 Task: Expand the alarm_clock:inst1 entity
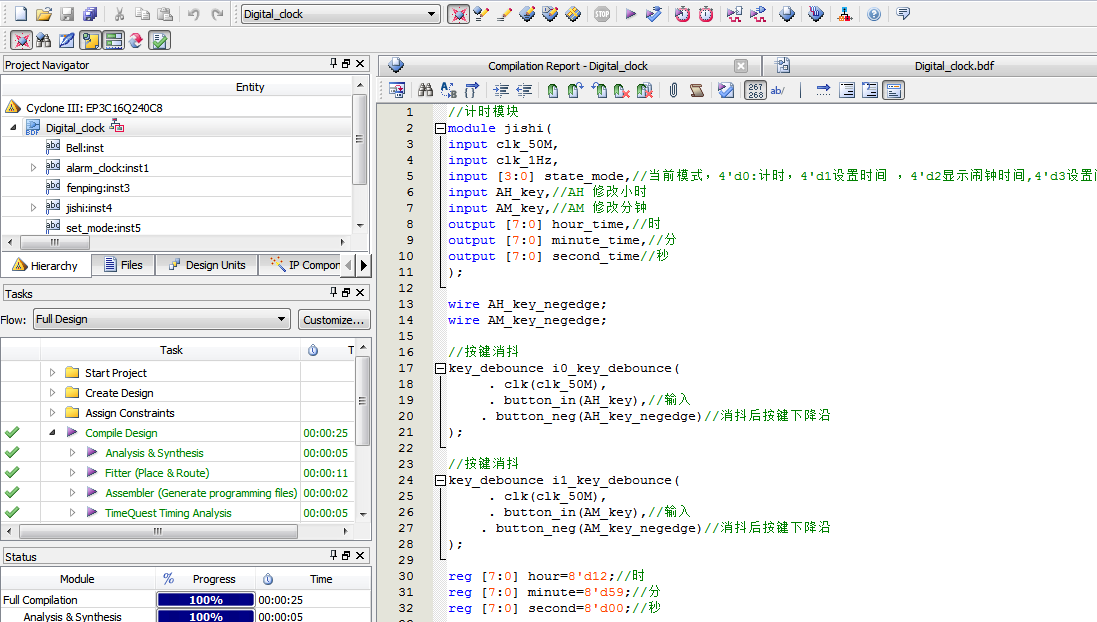click(33, 168)
